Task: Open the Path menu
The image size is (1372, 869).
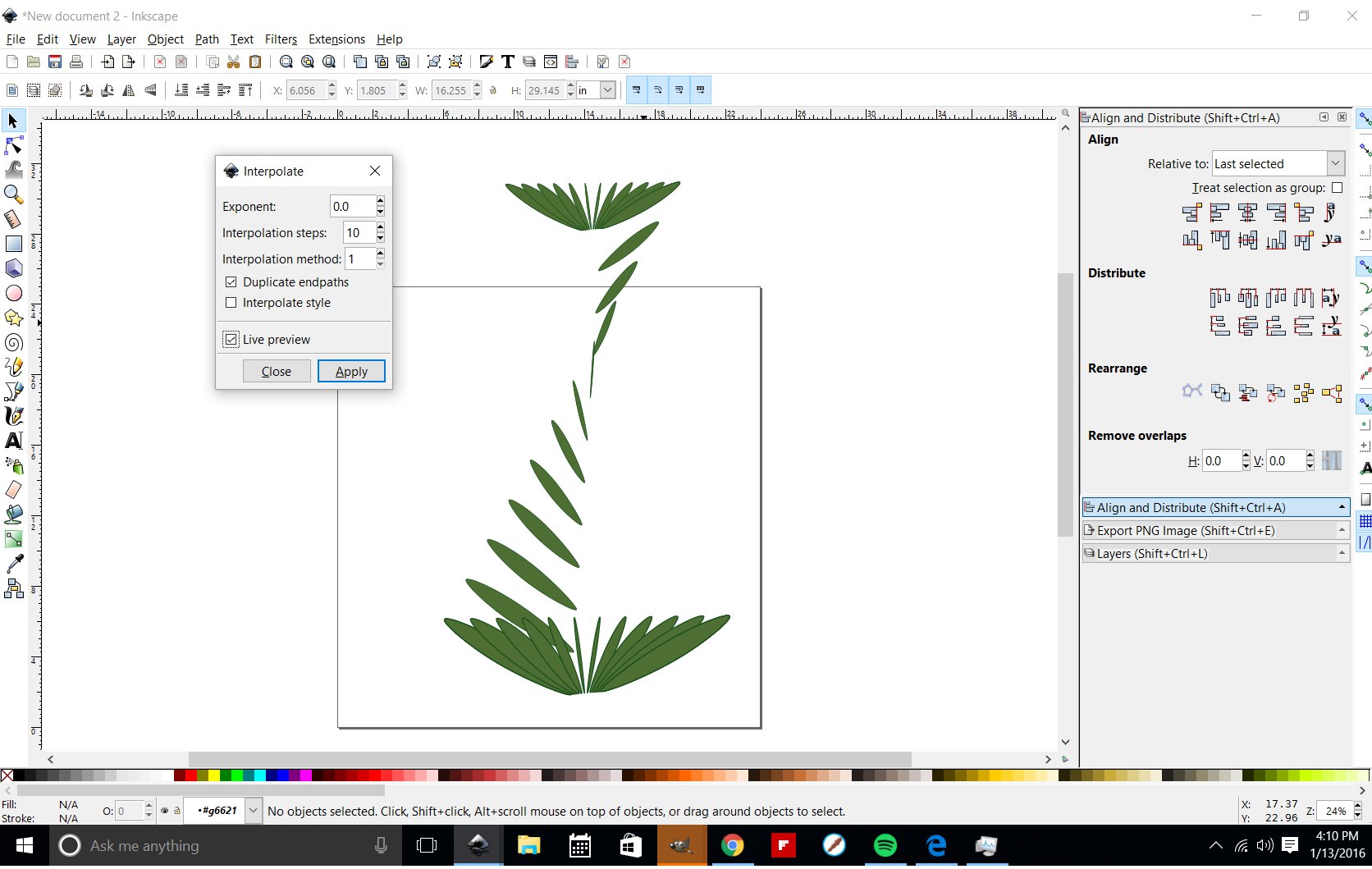Action: click(207, 39)
